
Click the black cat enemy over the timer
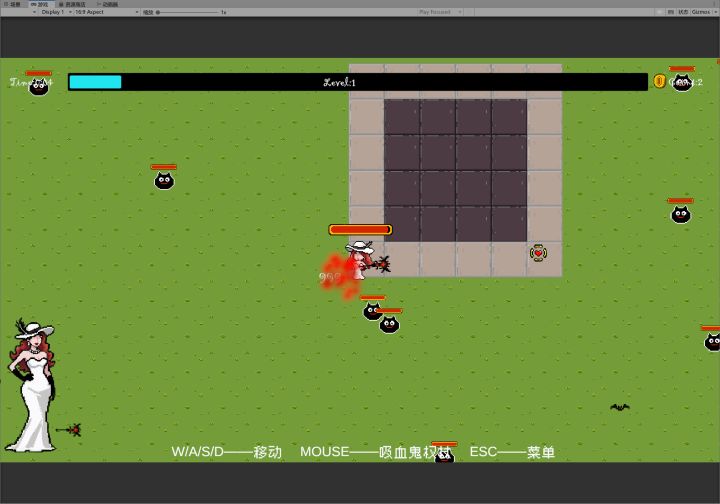pos(39,87)
